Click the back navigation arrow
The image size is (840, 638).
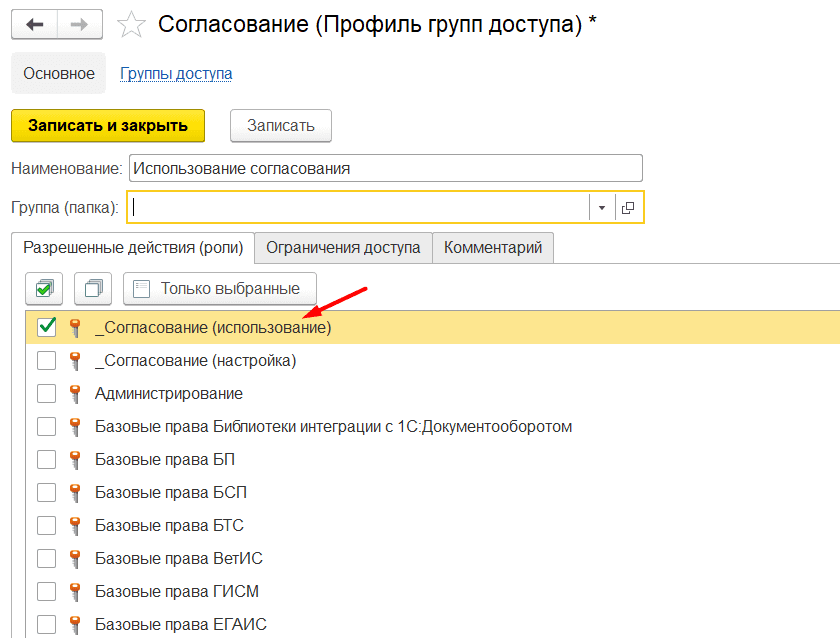click(35, 25)
